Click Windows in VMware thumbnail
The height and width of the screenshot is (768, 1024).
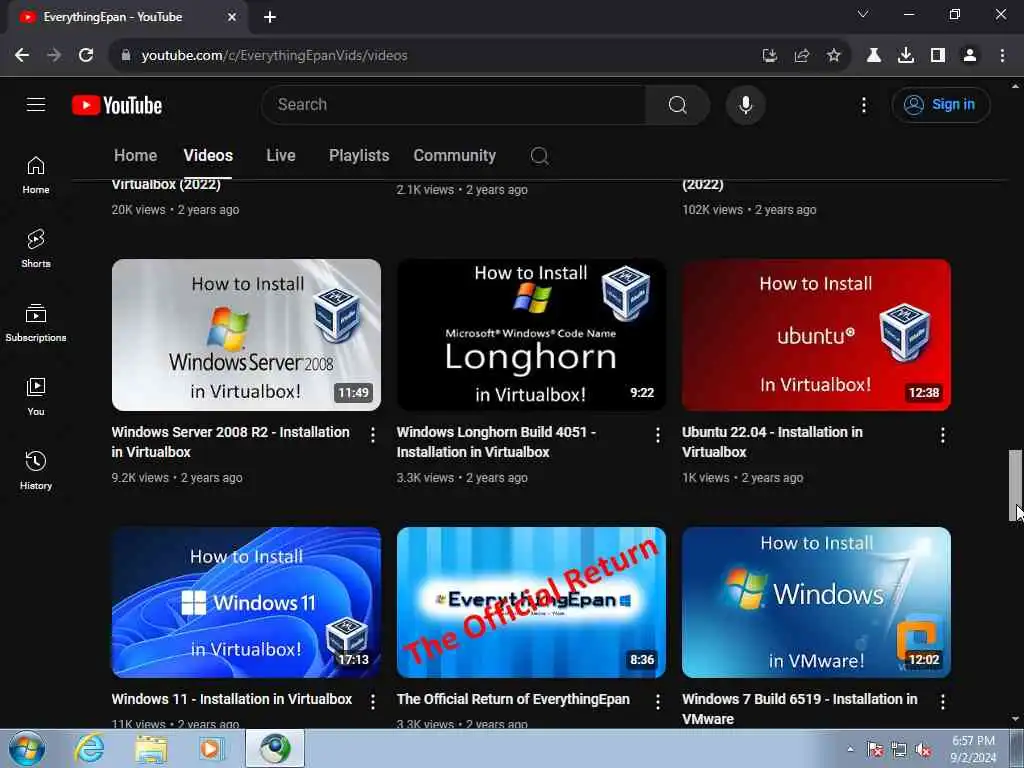[816, 603]
